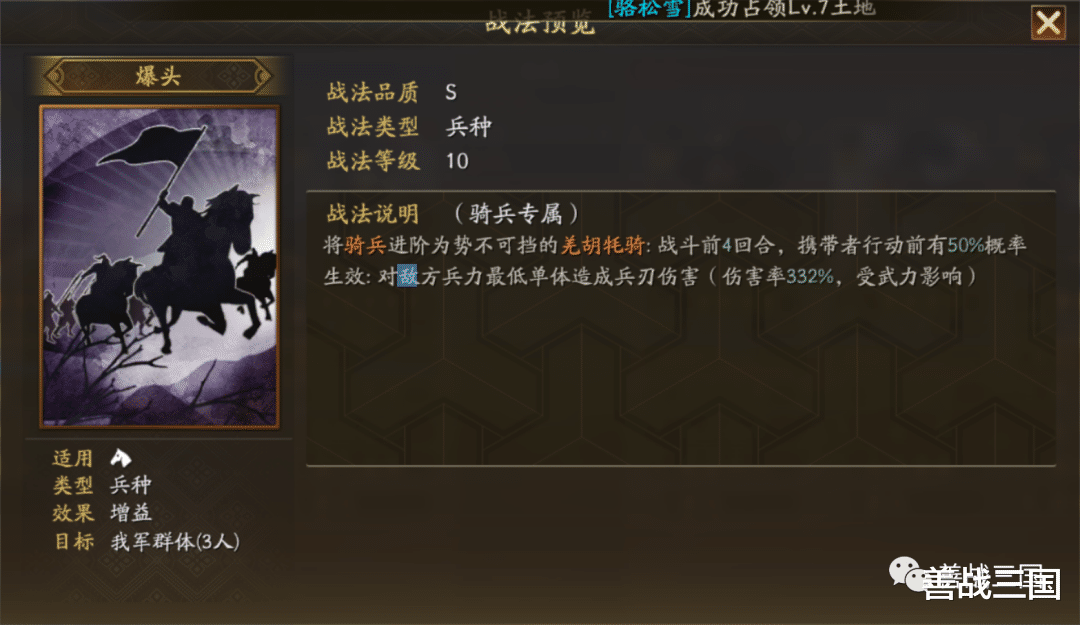Screen dimensions: 1080x625
Task: Click the 战法等级 10 value
Action: coord(457,161)
